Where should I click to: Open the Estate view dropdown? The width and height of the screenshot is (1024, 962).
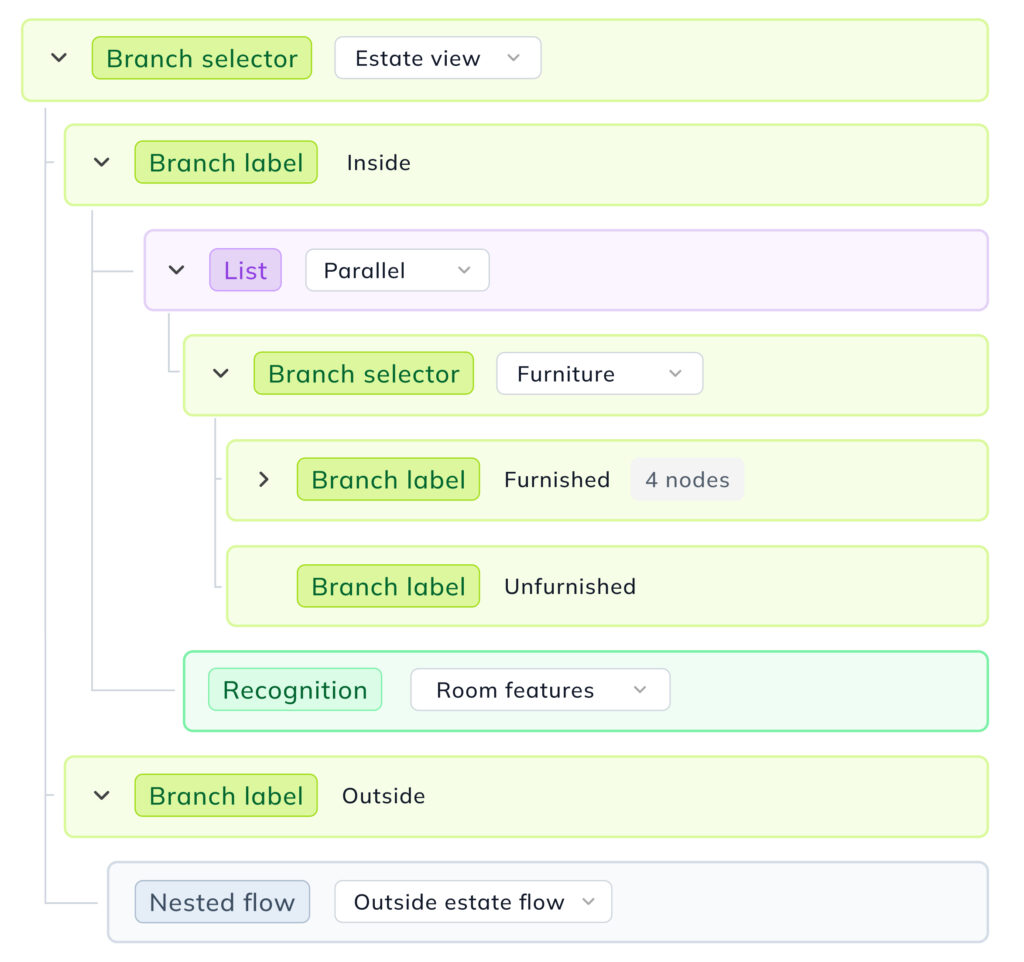click(437, 58)
